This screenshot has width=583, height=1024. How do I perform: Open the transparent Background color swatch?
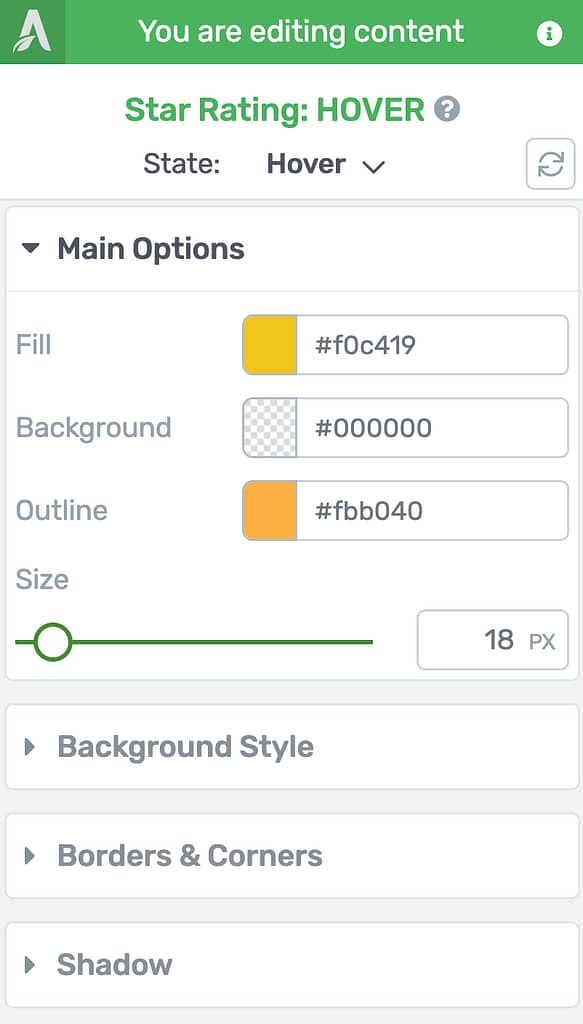[270, 428]
